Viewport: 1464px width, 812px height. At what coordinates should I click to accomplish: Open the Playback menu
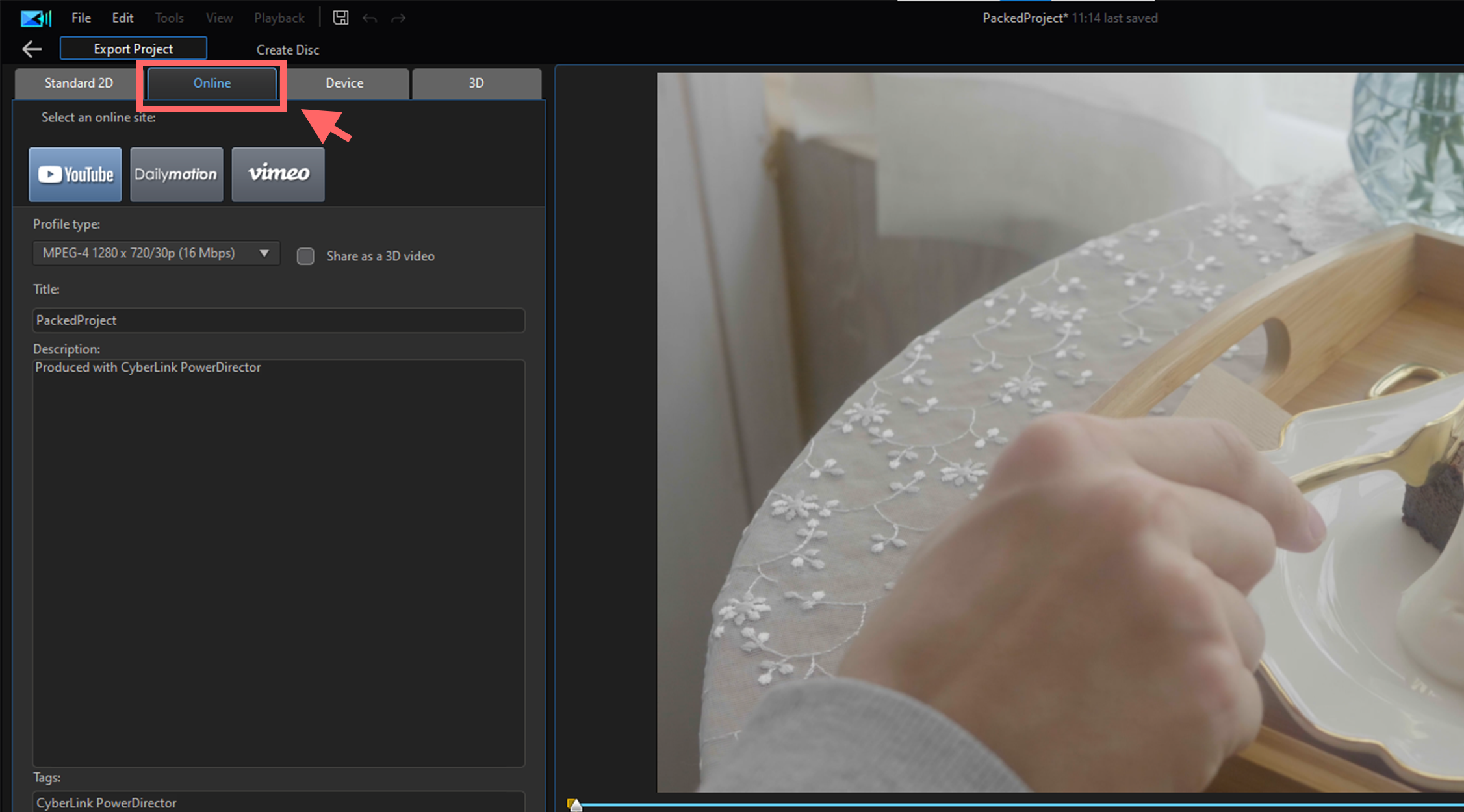(x=279, y=18)
